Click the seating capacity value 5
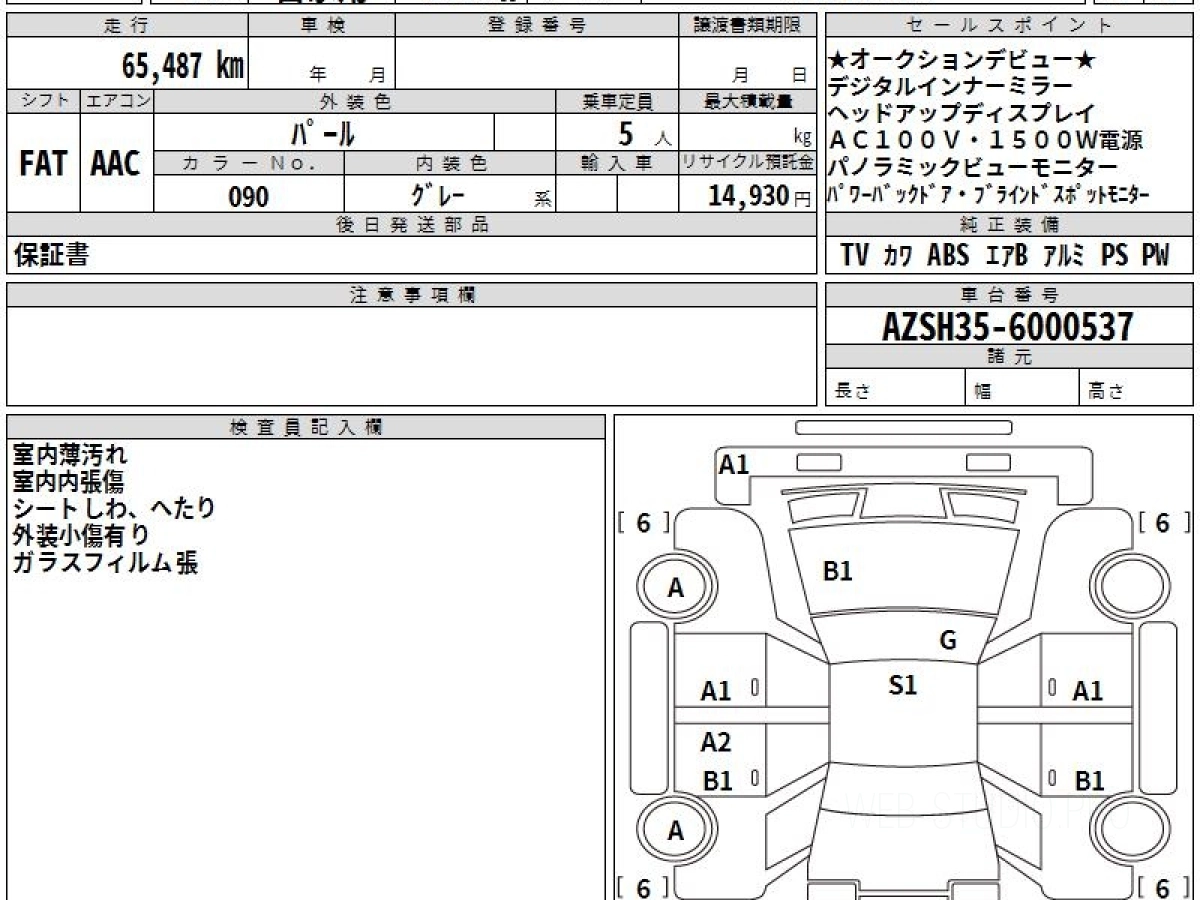1200x900 pixels. (x=628, y=132)
